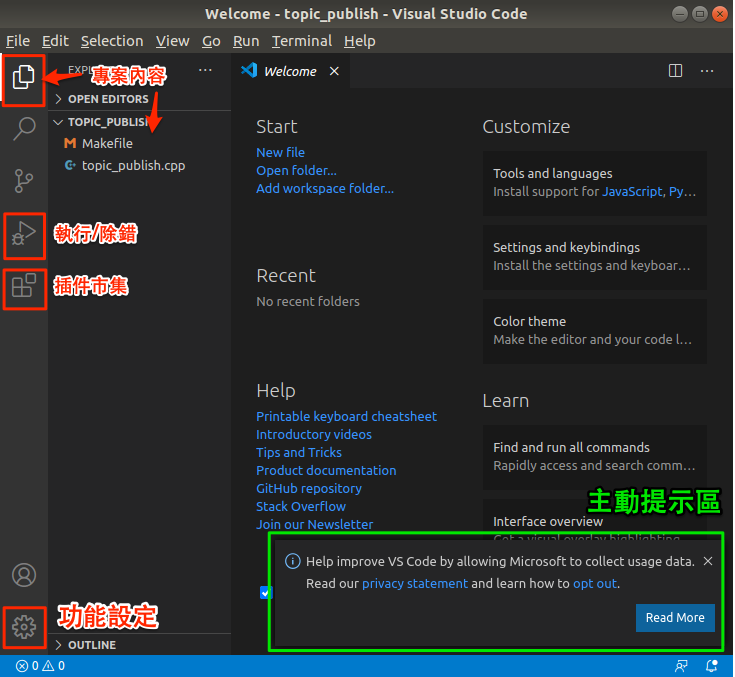Click the VS Code logo on Welcome tab
The width and height of the screenshot is (735, 677).
pyautogui.click(x=249, y=70)
